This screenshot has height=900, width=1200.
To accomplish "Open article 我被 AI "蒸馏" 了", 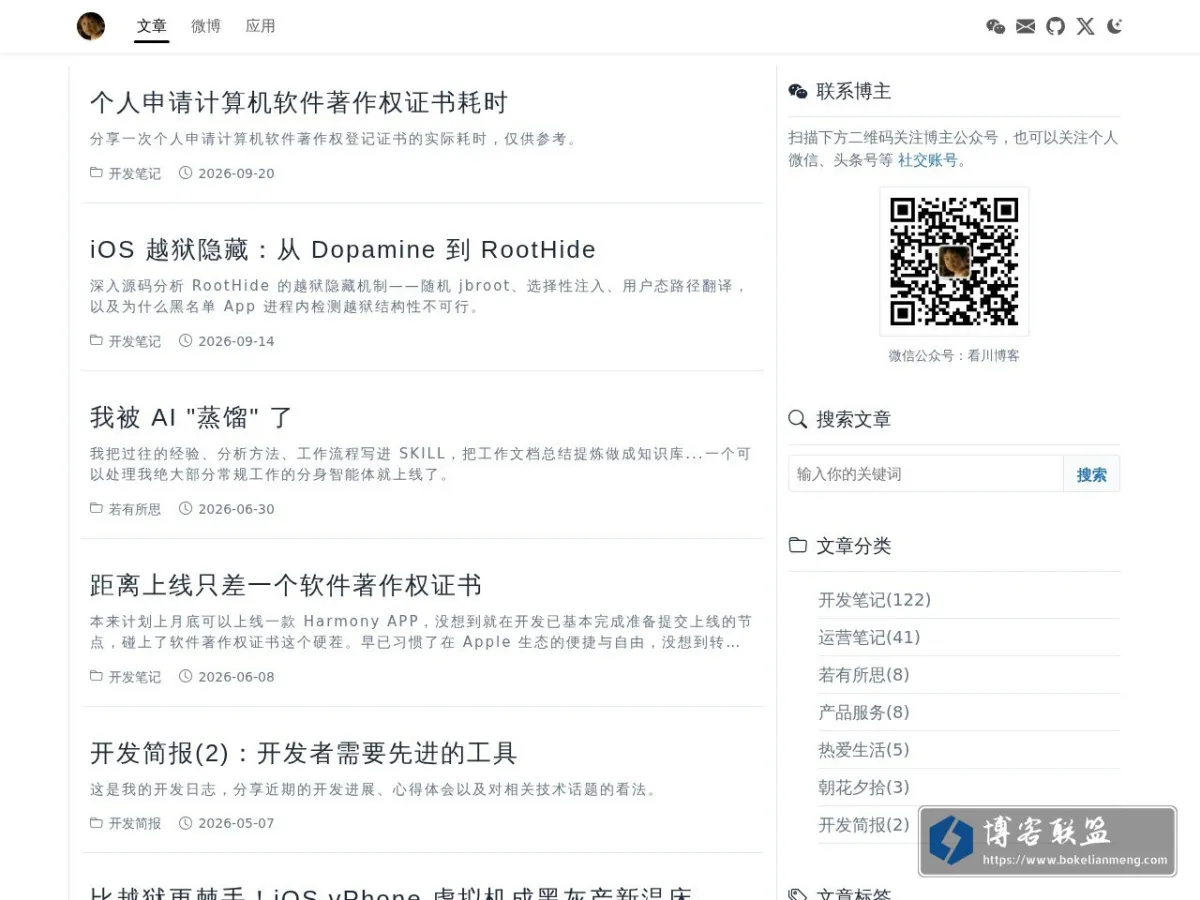I will (x=191, y=417).
